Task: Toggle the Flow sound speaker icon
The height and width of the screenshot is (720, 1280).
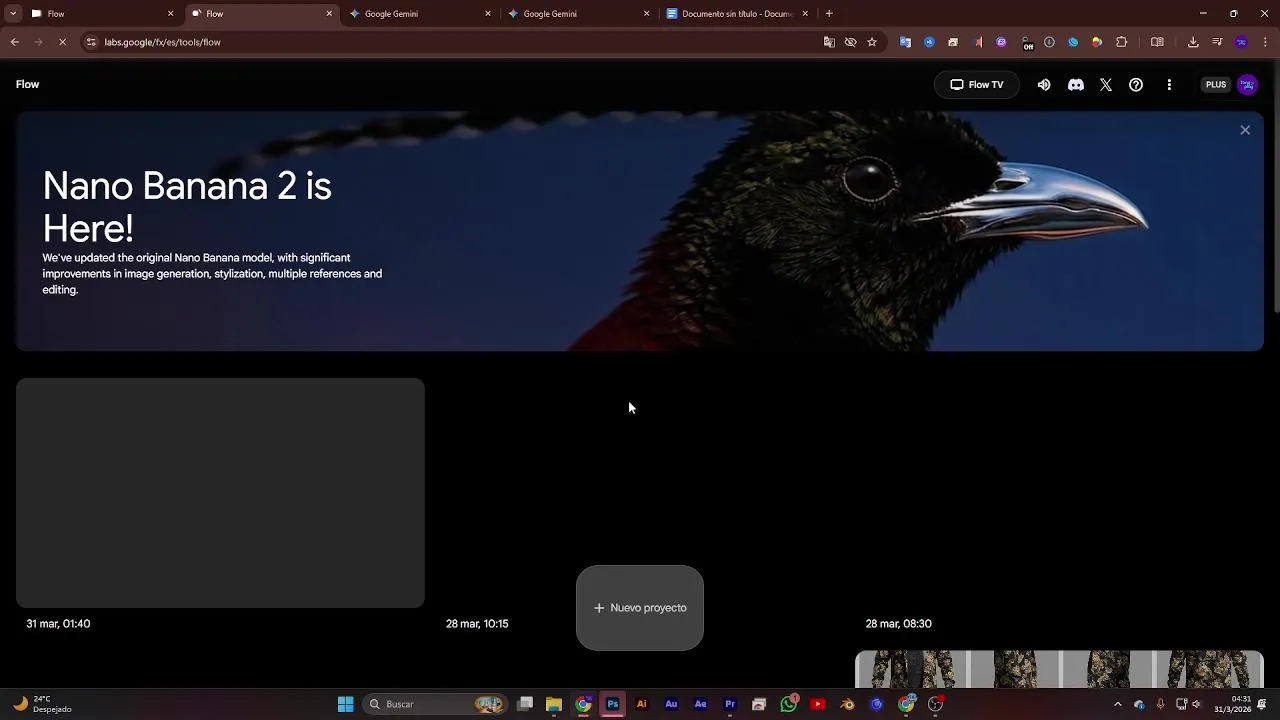Action: click(1044, 85)
